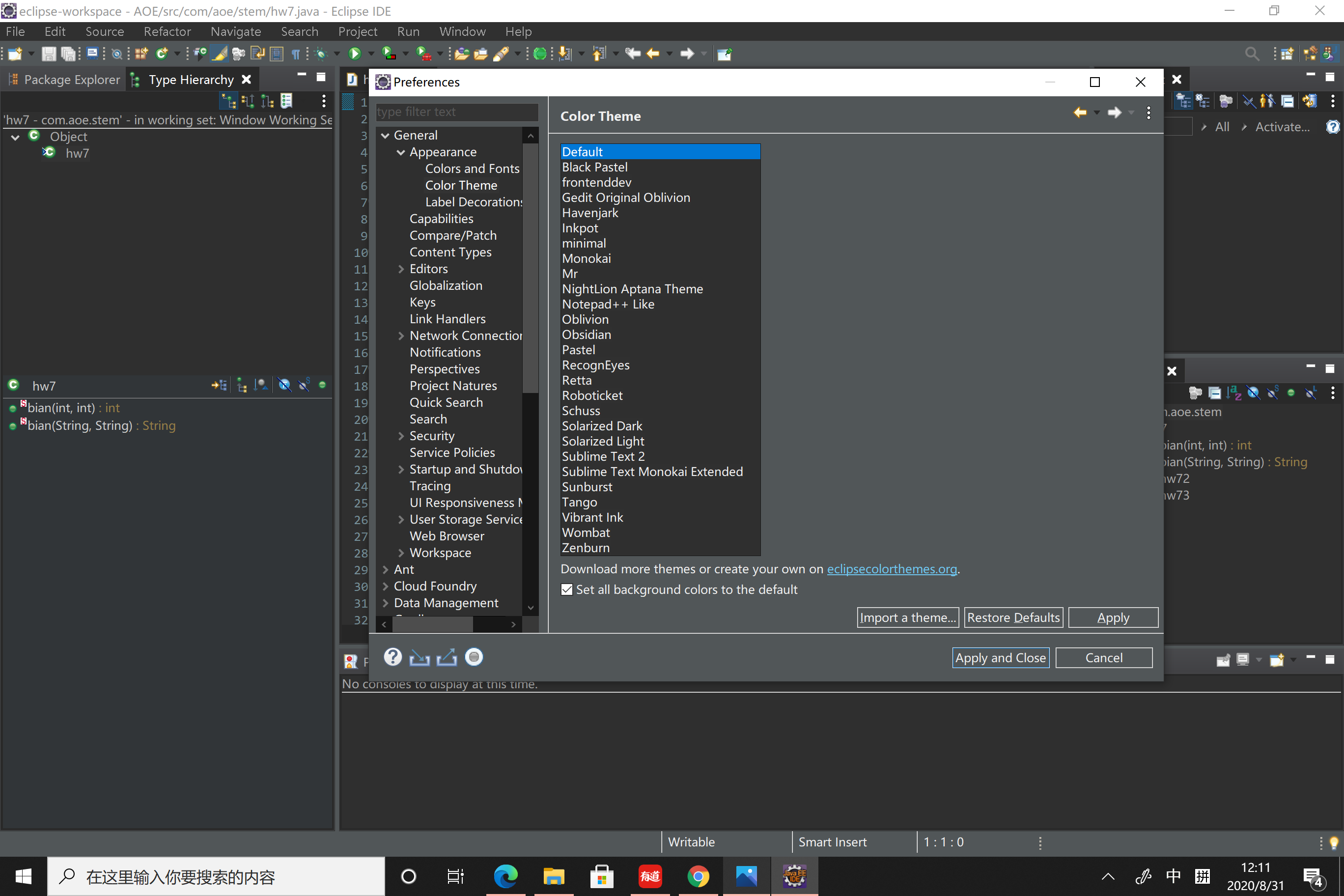Open Chrome from the Windows taskbar
Screen dimensions: 1344x896
(x=698, y=876)
